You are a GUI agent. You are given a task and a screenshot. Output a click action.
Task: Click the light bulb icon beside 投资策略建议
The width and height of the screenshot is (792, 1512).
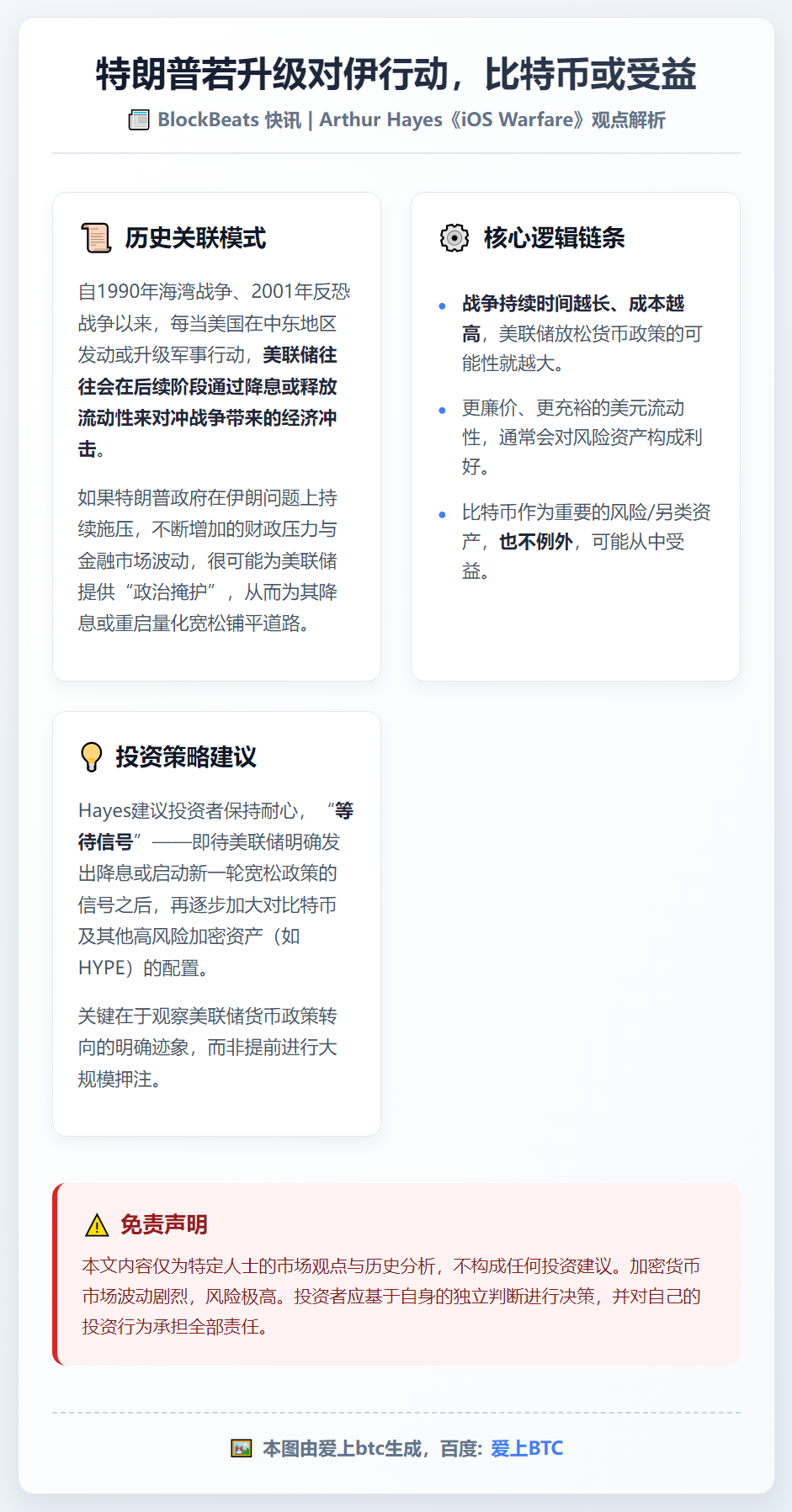click(x=91, y=757)
